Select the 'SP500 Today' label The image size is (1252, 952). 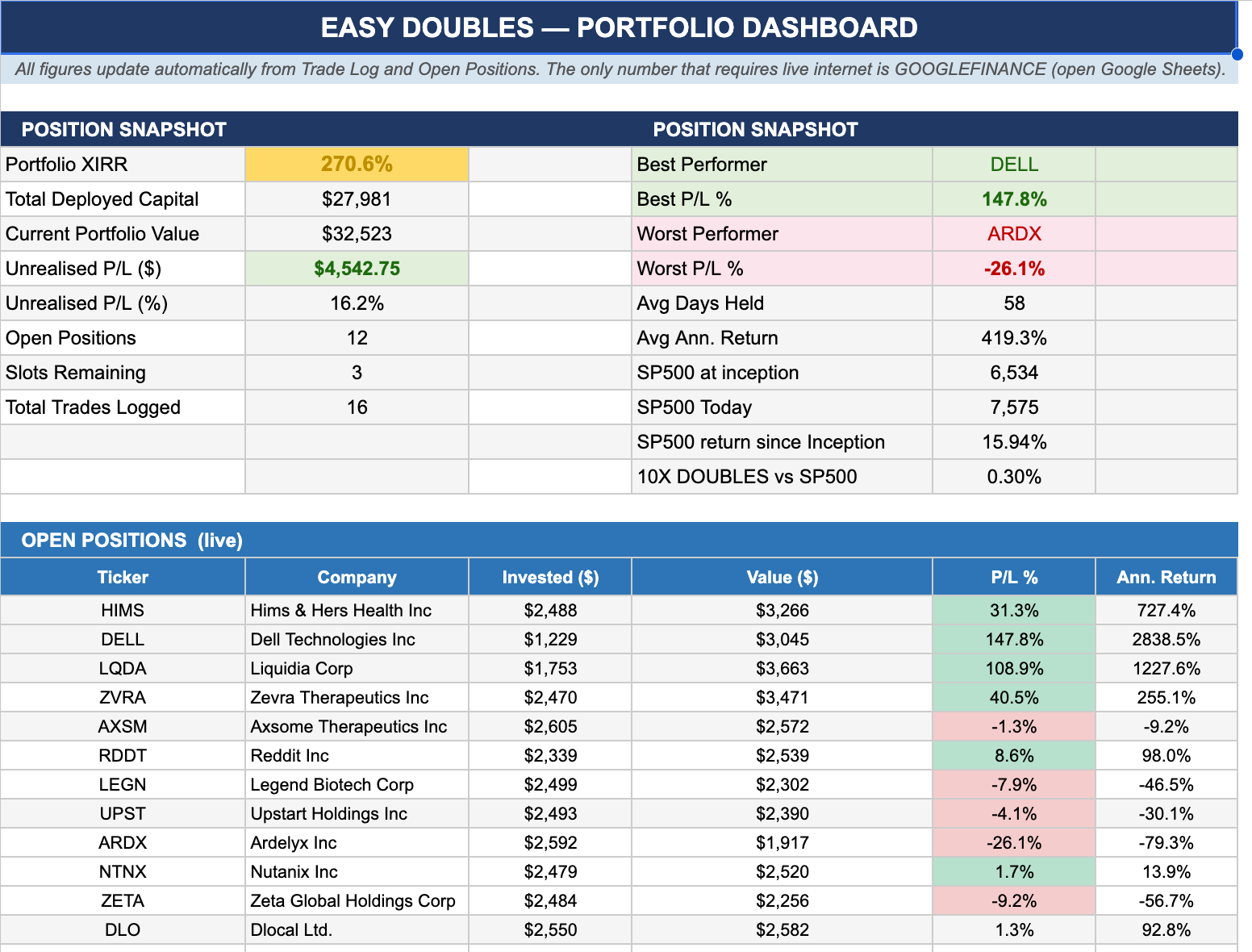click(782, 407)
